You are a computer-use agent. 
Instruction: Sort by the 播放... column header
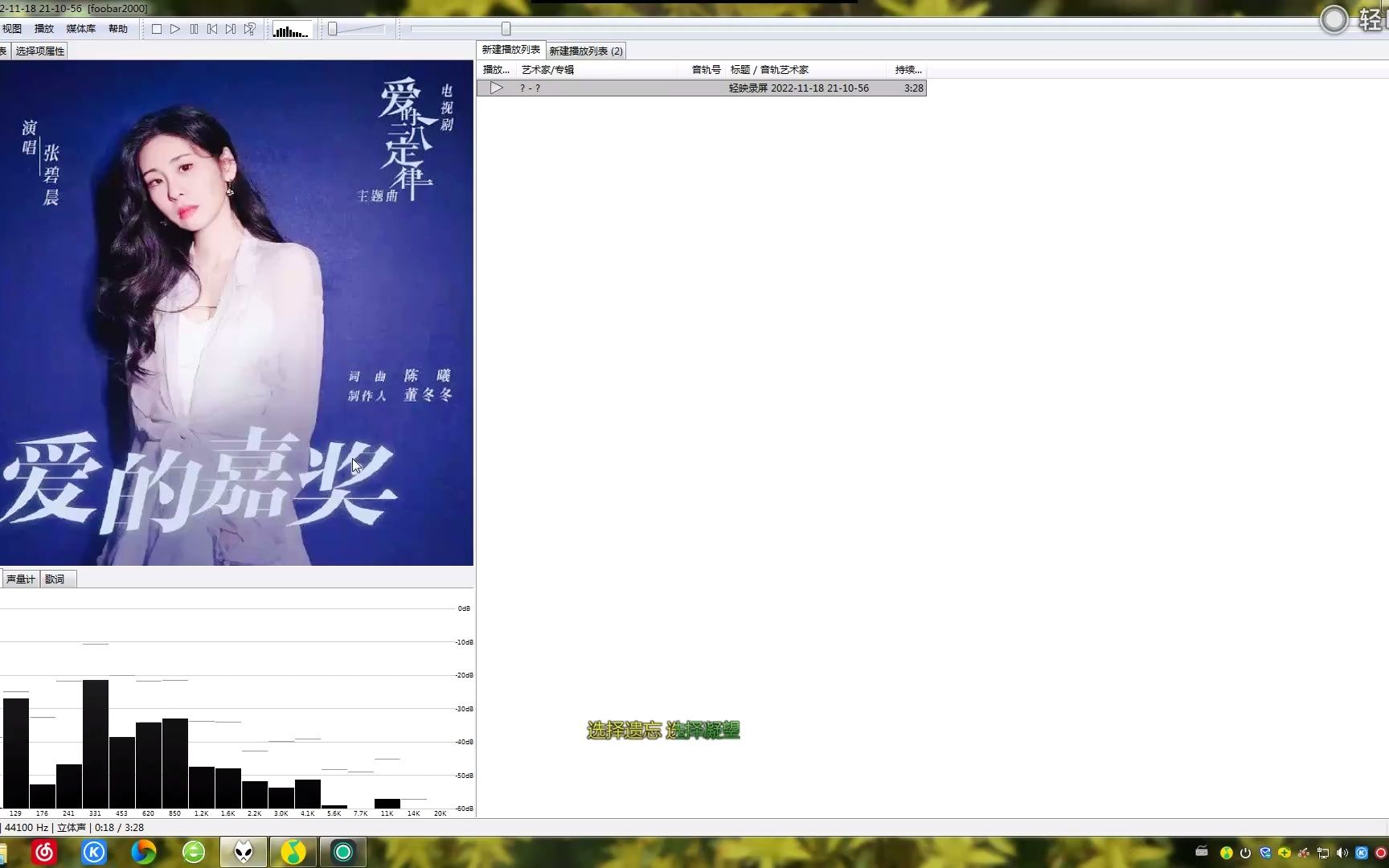tap(496, 70)
